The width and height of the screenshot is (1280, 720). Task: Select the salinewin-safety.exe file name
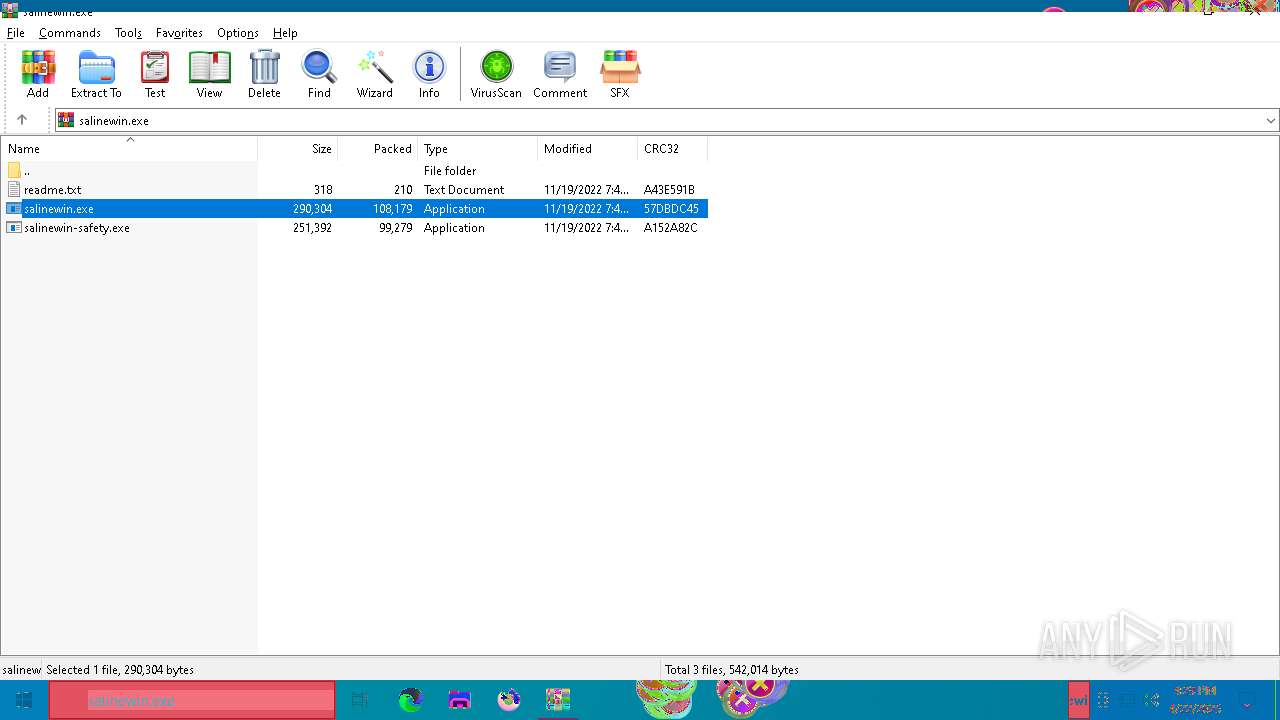77,228
